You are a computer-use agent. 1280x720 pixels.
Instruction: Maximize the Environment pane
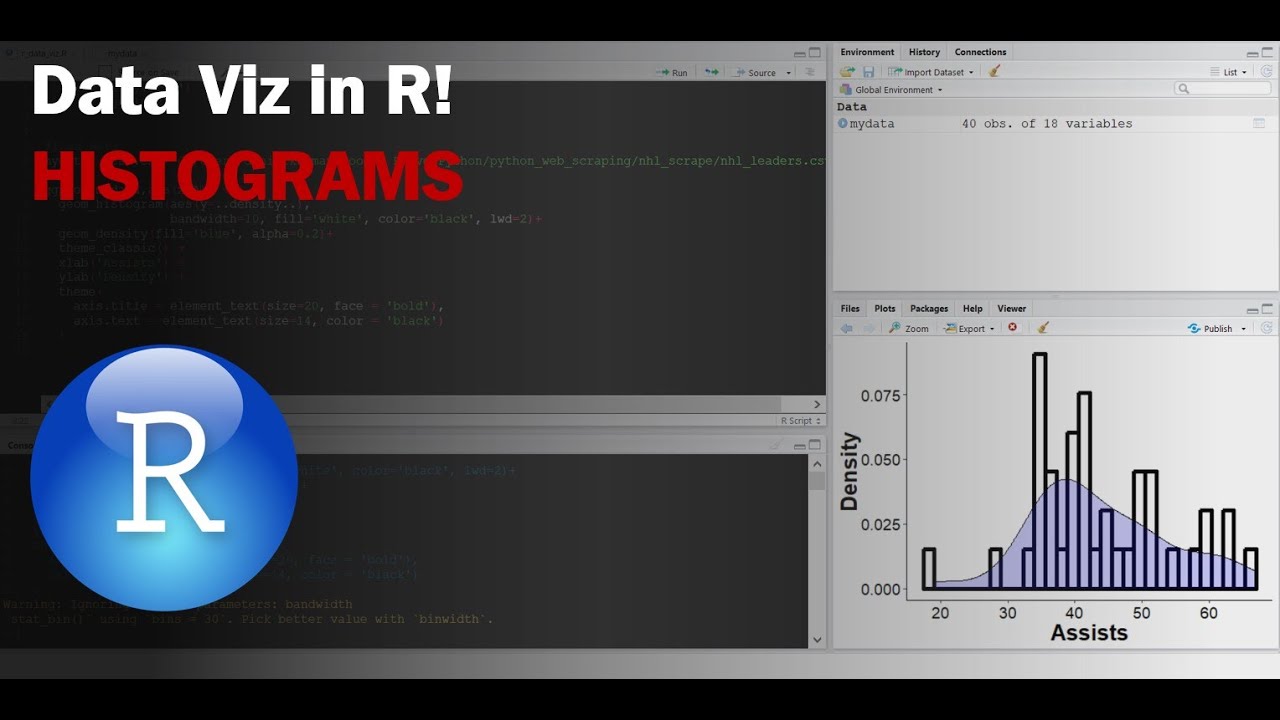click(1268, 53)
